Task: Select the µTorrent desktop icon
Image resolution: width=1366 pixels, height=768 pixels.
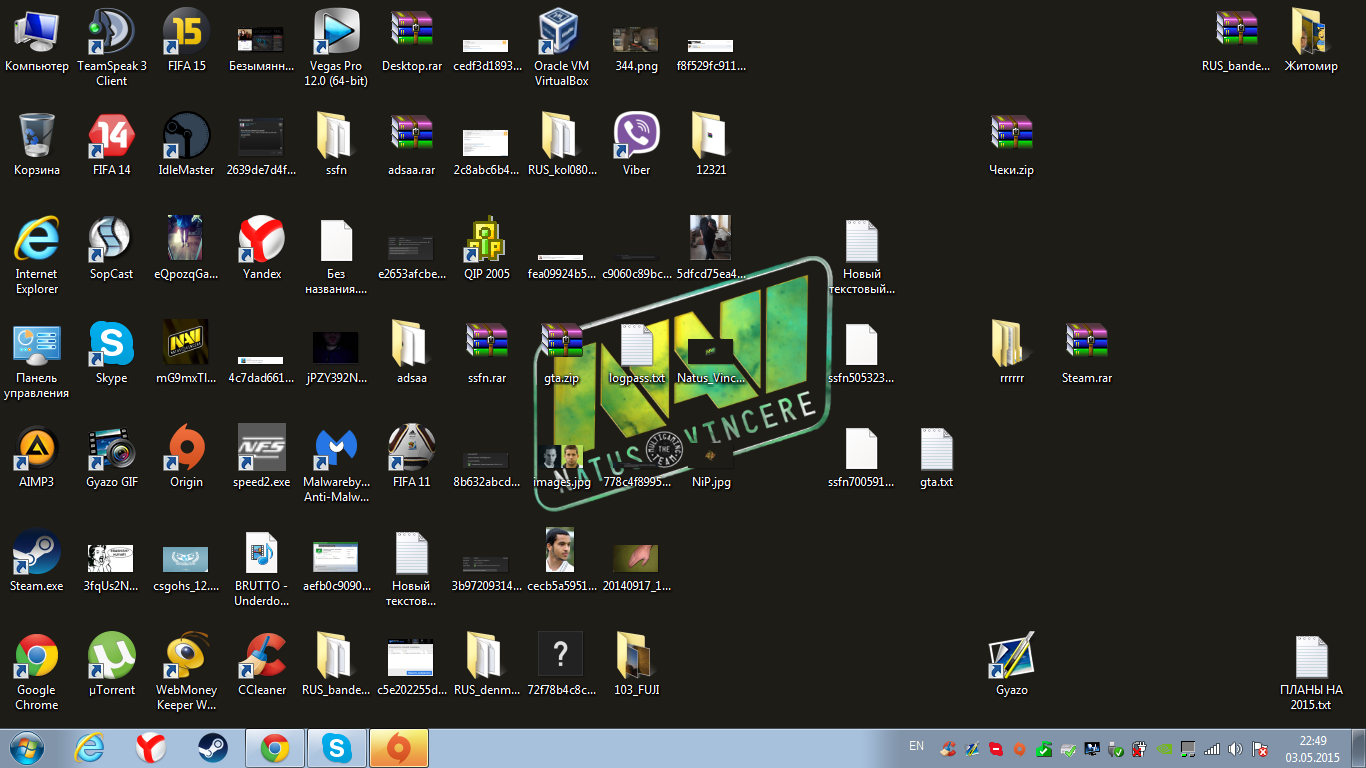Action: coord(111,664)
